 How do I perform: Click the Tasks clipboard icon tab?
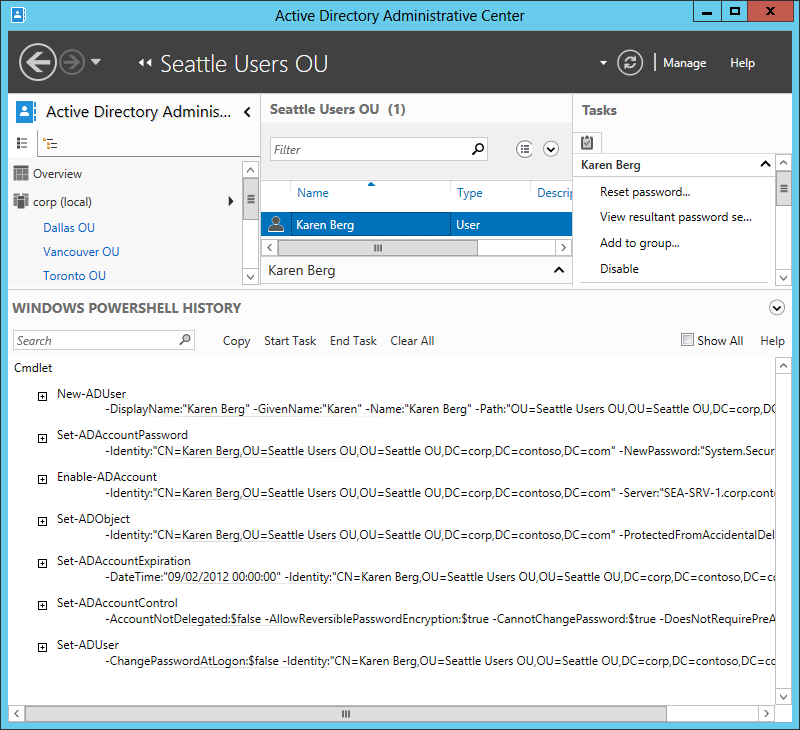click(587, 143)
